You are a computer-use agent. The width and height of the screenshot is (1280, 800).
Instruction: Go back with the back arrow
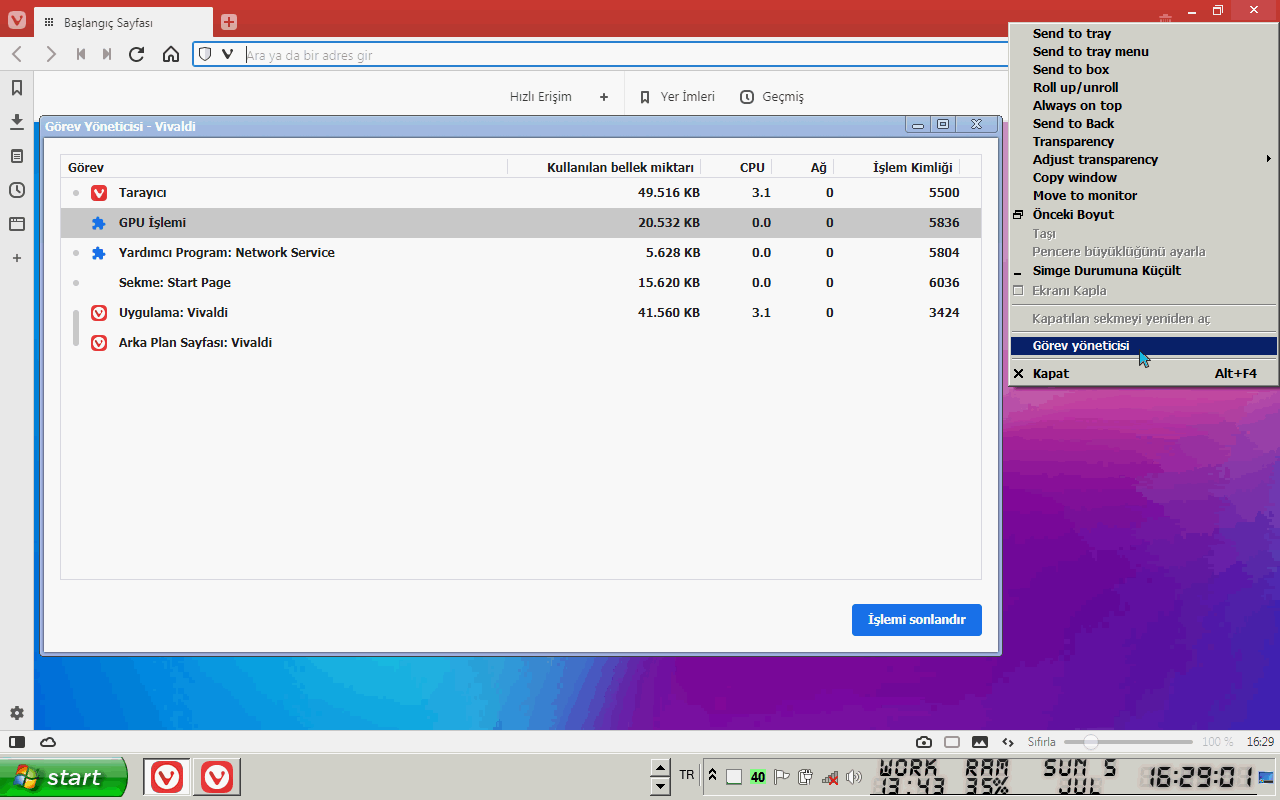click(17, 54)
